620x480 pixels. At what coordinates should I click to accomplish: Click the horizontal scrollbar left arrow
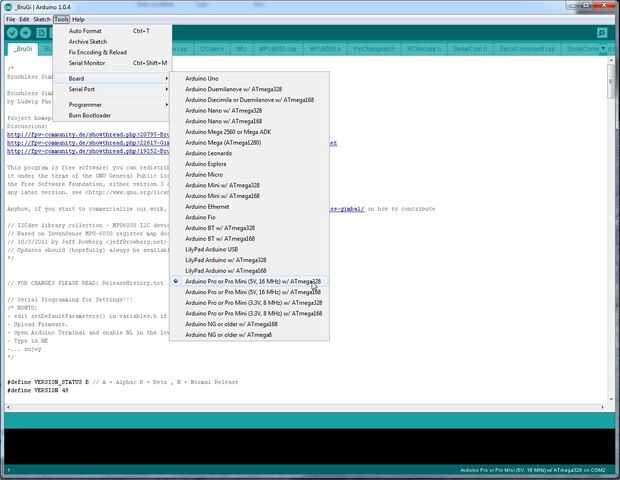9,406
